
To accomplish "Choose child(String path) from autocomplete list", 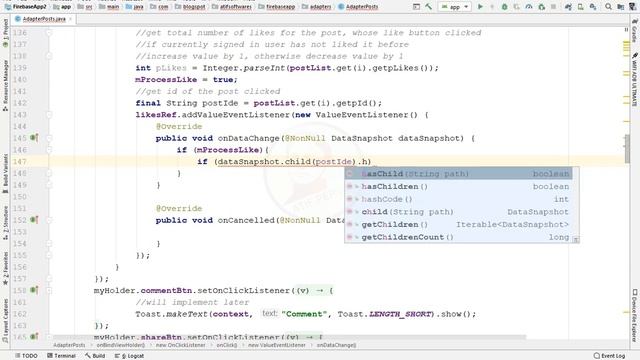I will [x=459, y=212].
